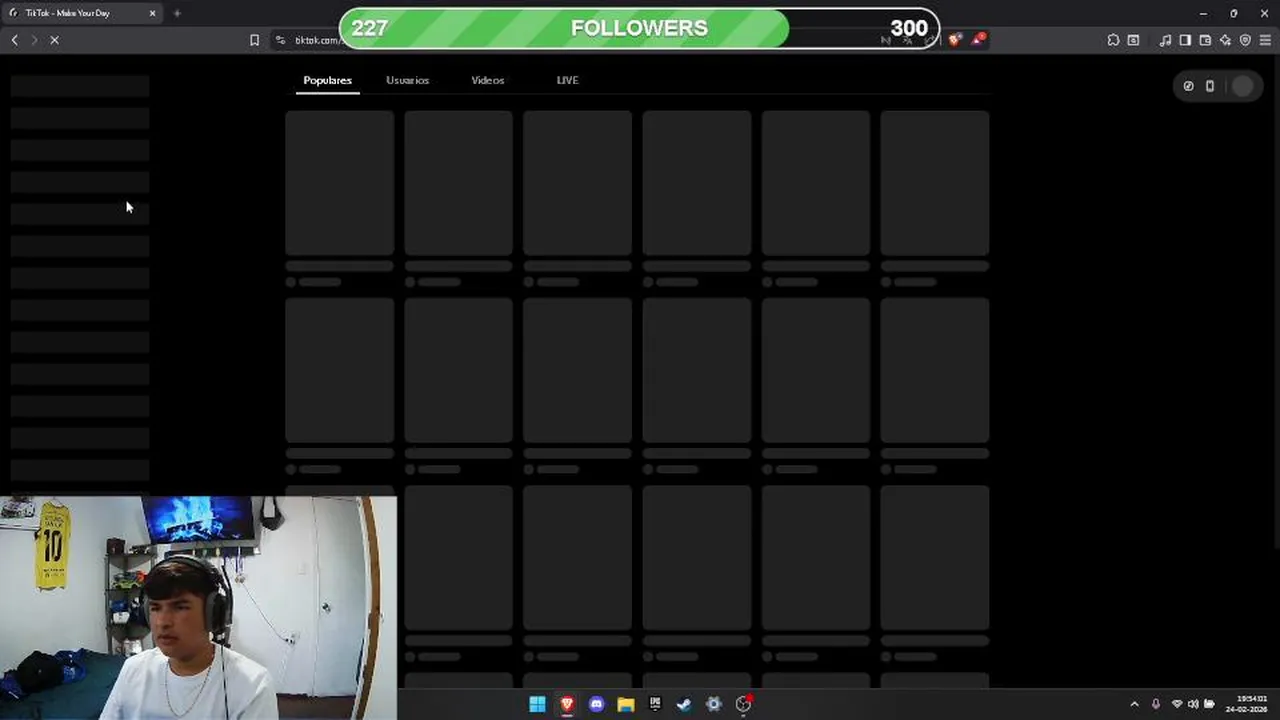This screenshot has height=720, width=1280.
Task: Toggle the Brave sidebar panel icon
Action: (1185, 40)
